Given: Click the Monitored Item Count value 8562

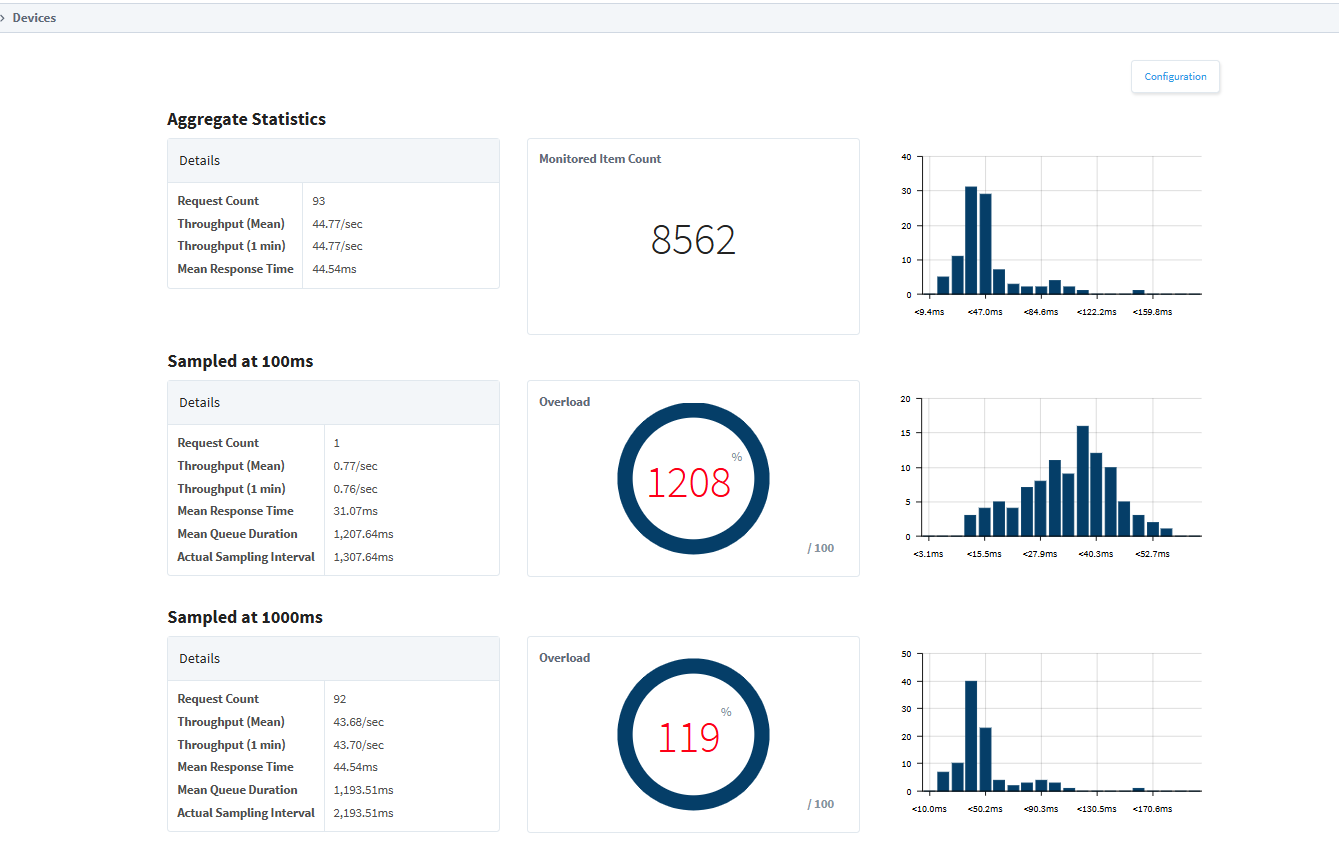Looking at the screenshot, I should click(x=693, y=240).
